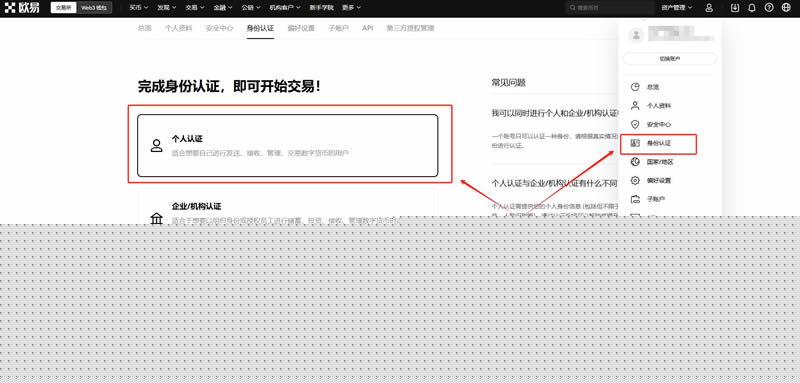
Task: Open the 子账户 tab
Action: 338,29
